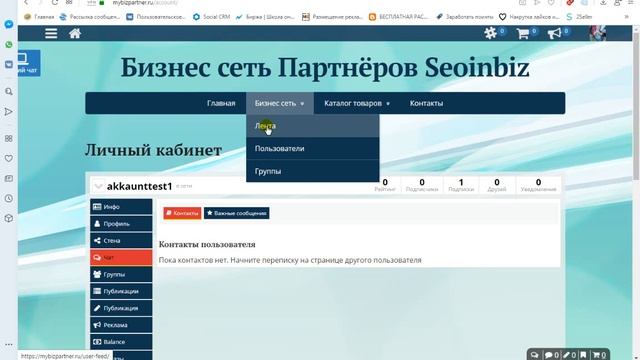Open the send arrow icon in the browser sidebar
Image resolution: width=640 pixels, height=360 pixels.
coord(9,111)
